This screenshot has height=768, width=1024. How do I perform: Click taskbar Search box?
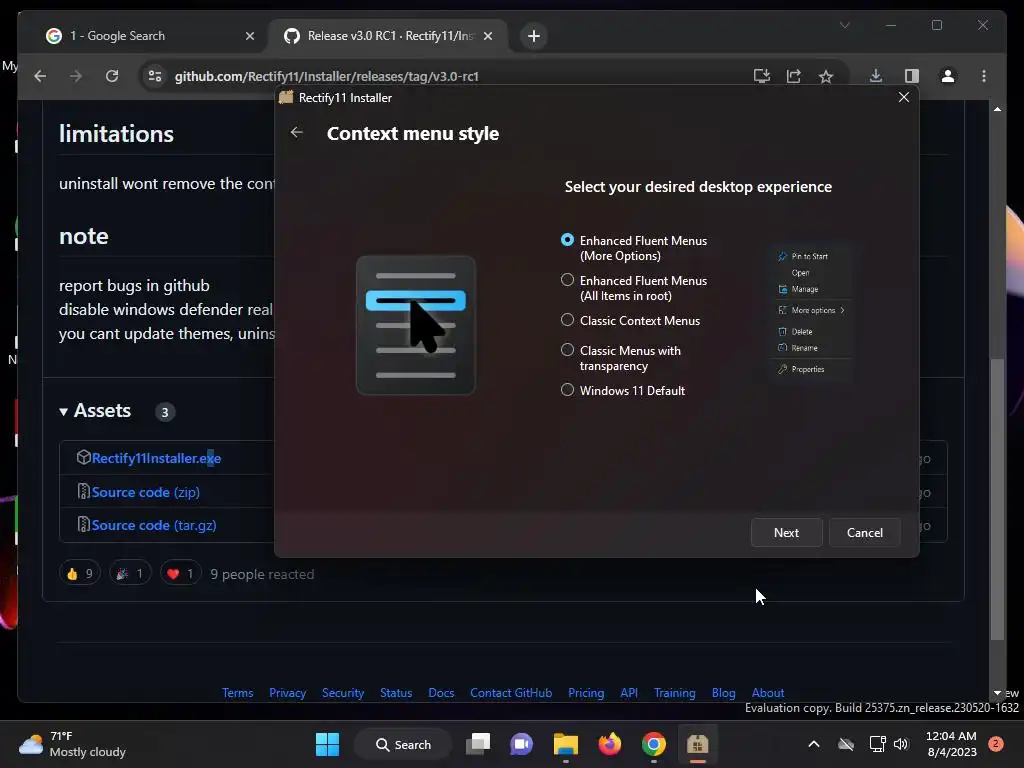402,744
